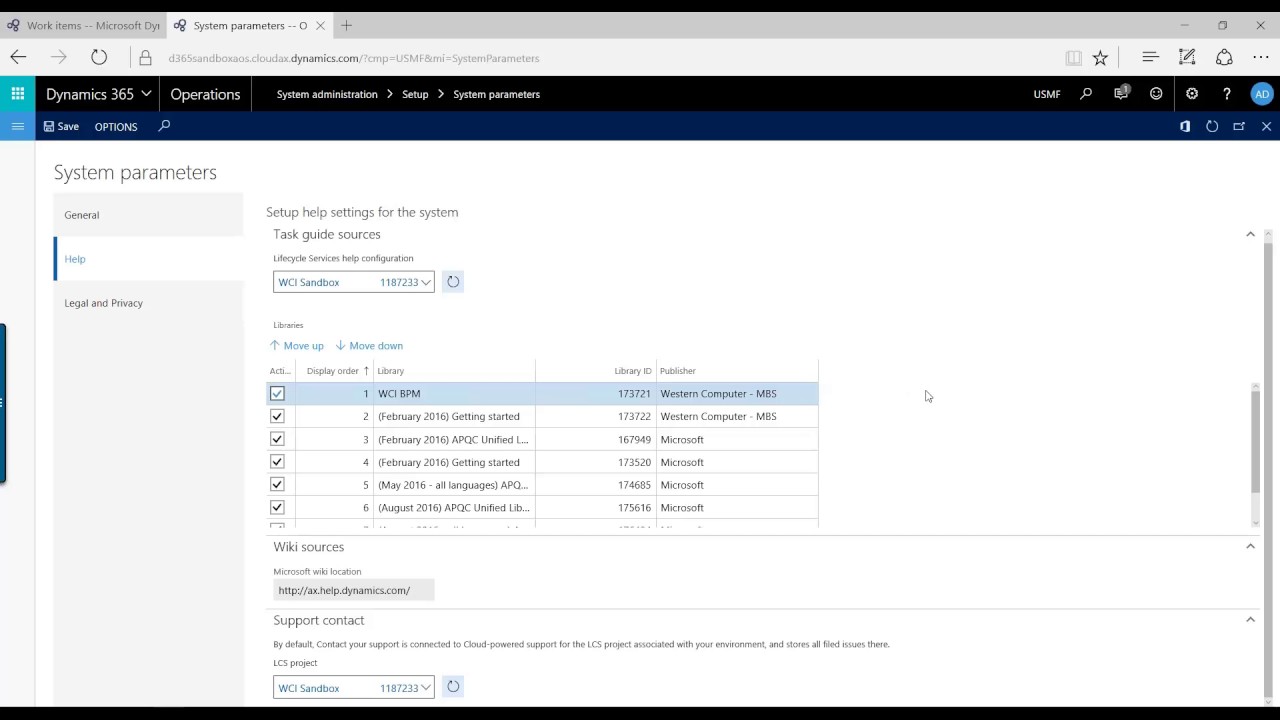Click the Setup breadcrumb
The height and width of the screenshot is (720, 1280).
[x=415, y=94]
